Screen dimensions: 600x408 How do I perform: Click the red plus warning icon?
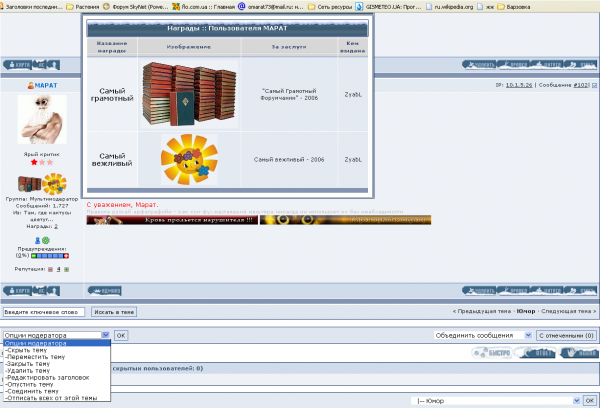(x=66, y=256)
